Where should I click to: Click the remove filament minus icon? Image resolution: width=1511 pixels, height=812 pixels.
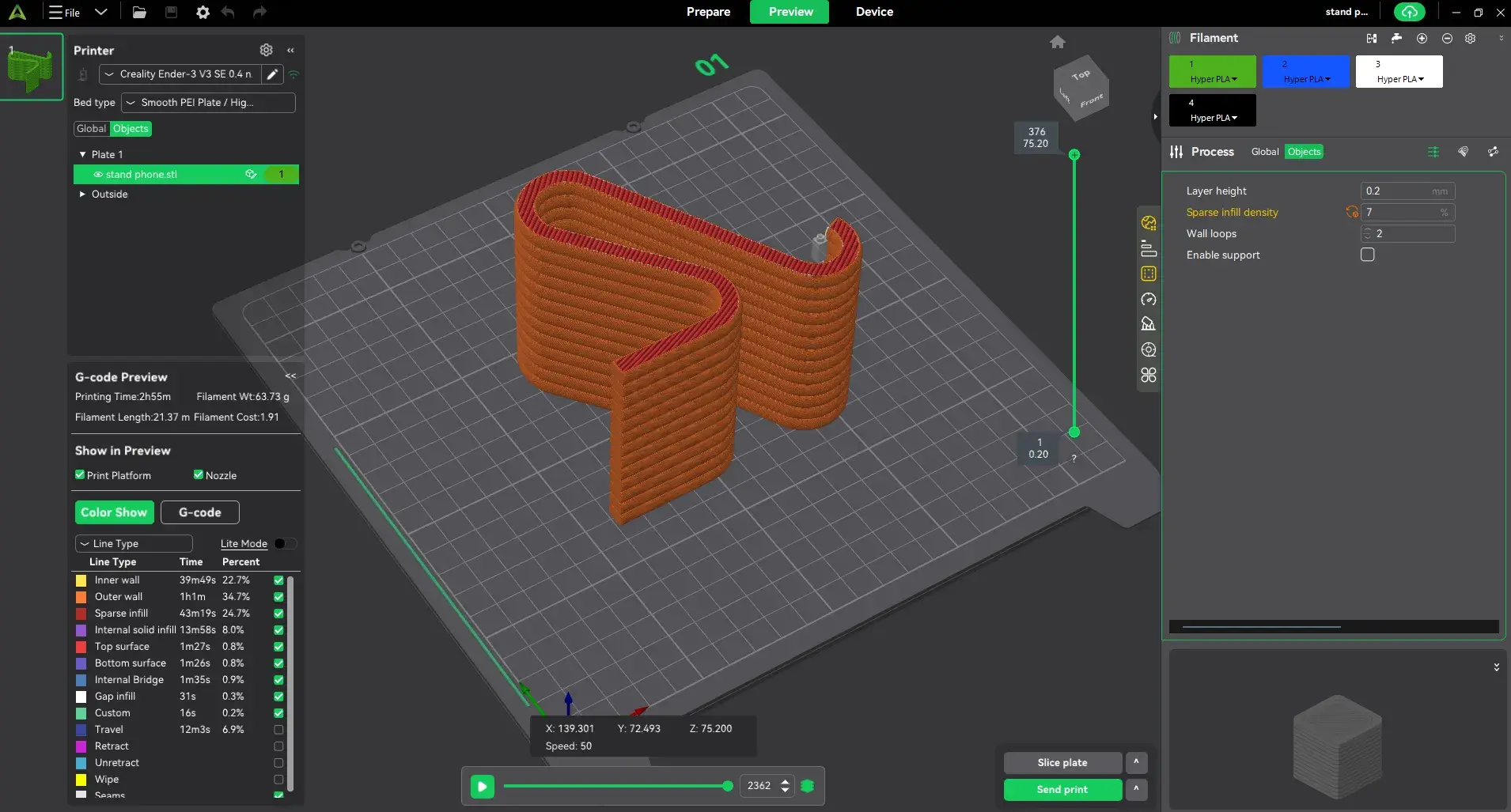[x=1446, y=38]
